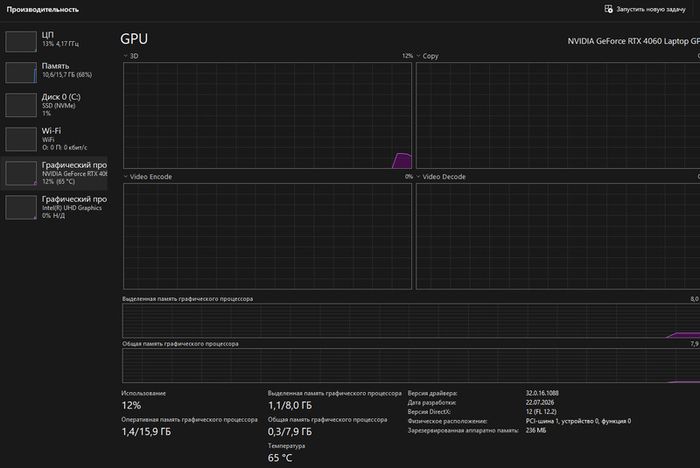The height and width of the screenshot is (468, 700).
Task: Click the shared GPU memory graph
Action: point(411,365)
